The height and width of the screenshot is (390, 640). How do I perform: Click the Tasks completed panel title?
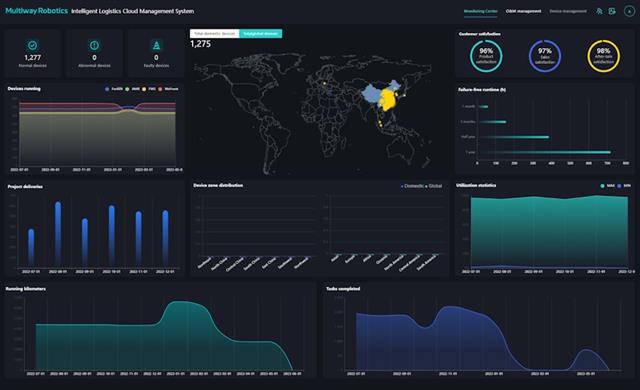pyautogui.click(x=343, y=289)
